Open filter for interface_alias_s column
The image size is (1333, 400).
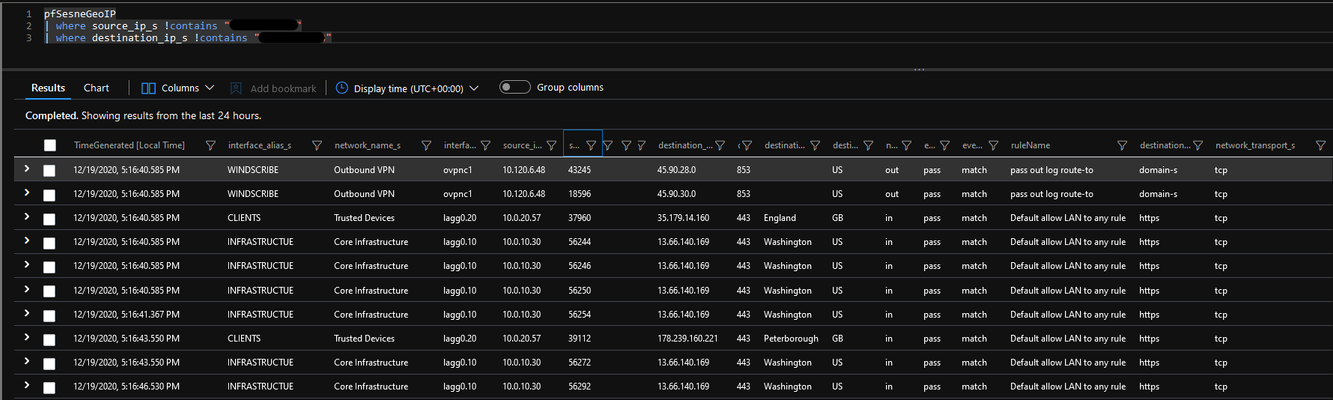(316, 145)
